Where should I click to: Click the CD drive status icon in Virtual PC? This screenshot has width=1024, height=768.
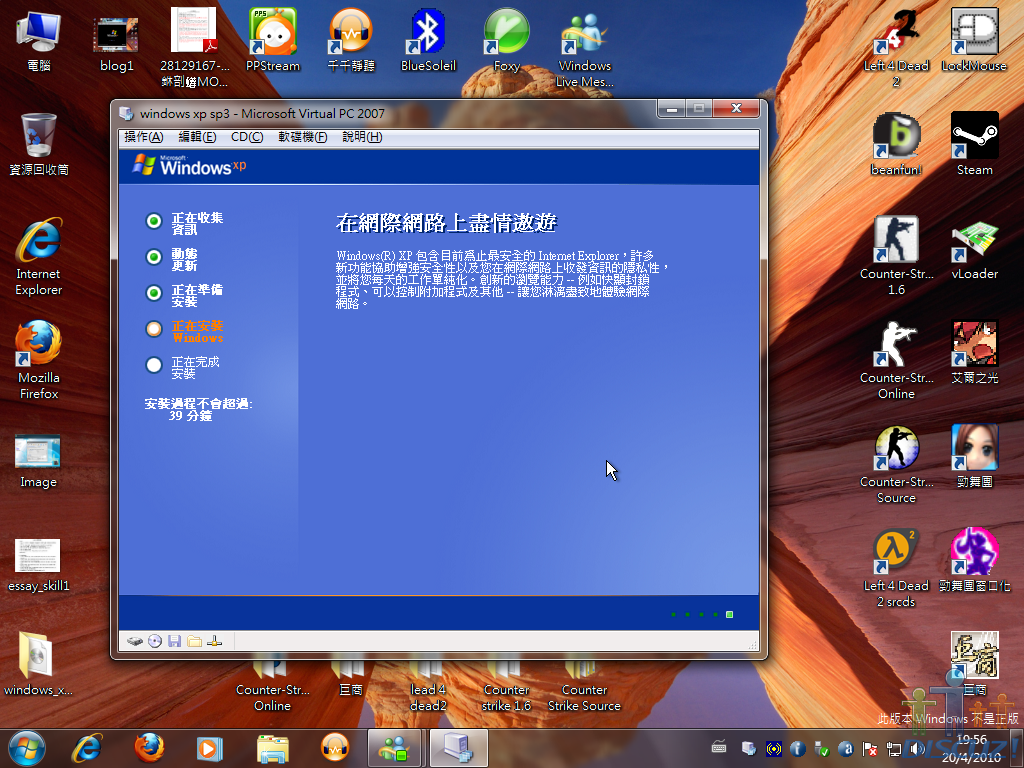pyautogui.click(x=155, y=641)
